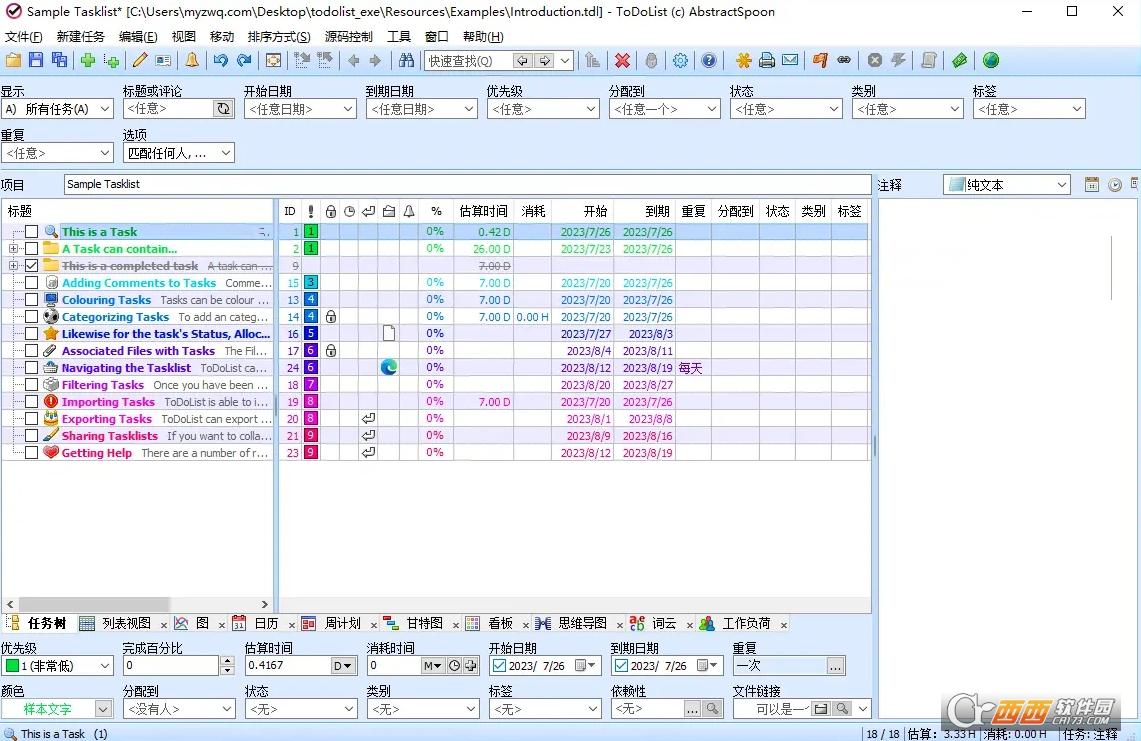Add a new task with the green plus
The height and width of the screenshot is (741, 1141).
click(88, 60)
